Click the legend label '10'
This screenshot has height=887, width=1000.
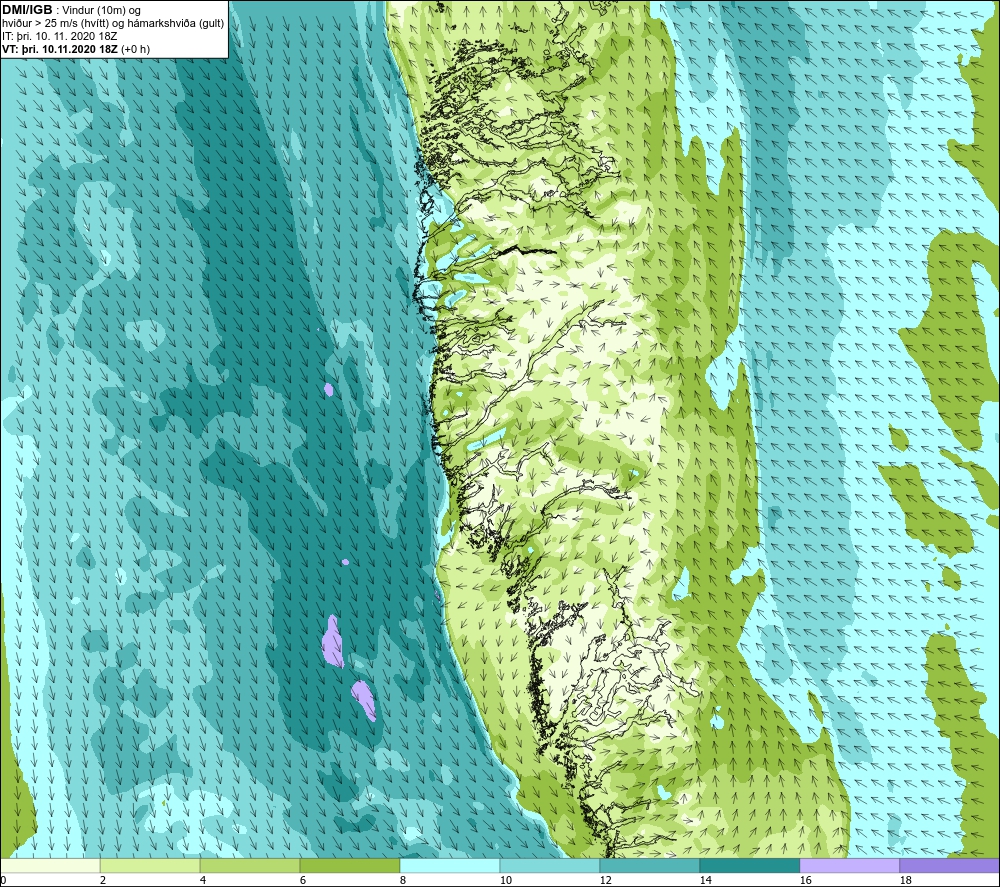pos(505,880)
